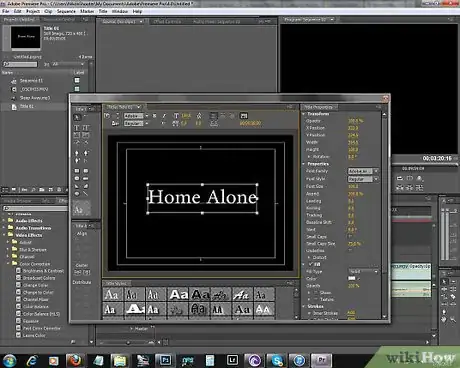Image resolution: width=460 pixels, height=368 pixels.
Task: Select the Path Type tool
Action: point(77,142)
